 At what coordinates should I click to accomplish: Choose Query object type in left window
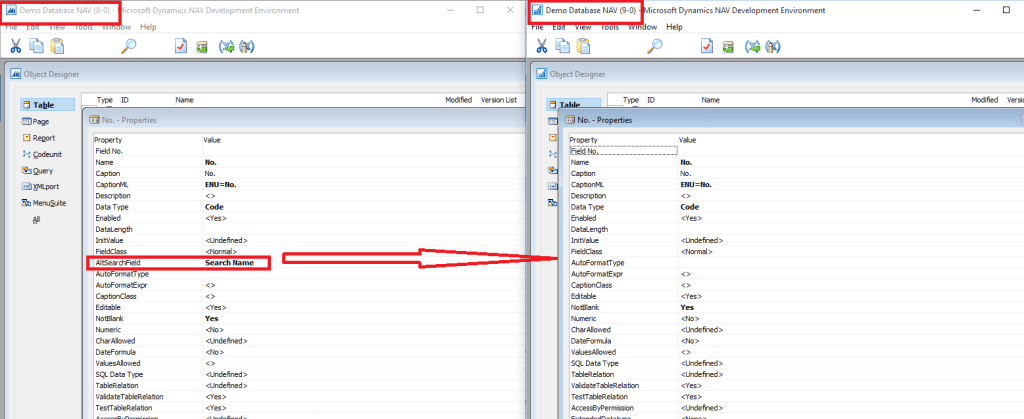click(x=42, y=171)
